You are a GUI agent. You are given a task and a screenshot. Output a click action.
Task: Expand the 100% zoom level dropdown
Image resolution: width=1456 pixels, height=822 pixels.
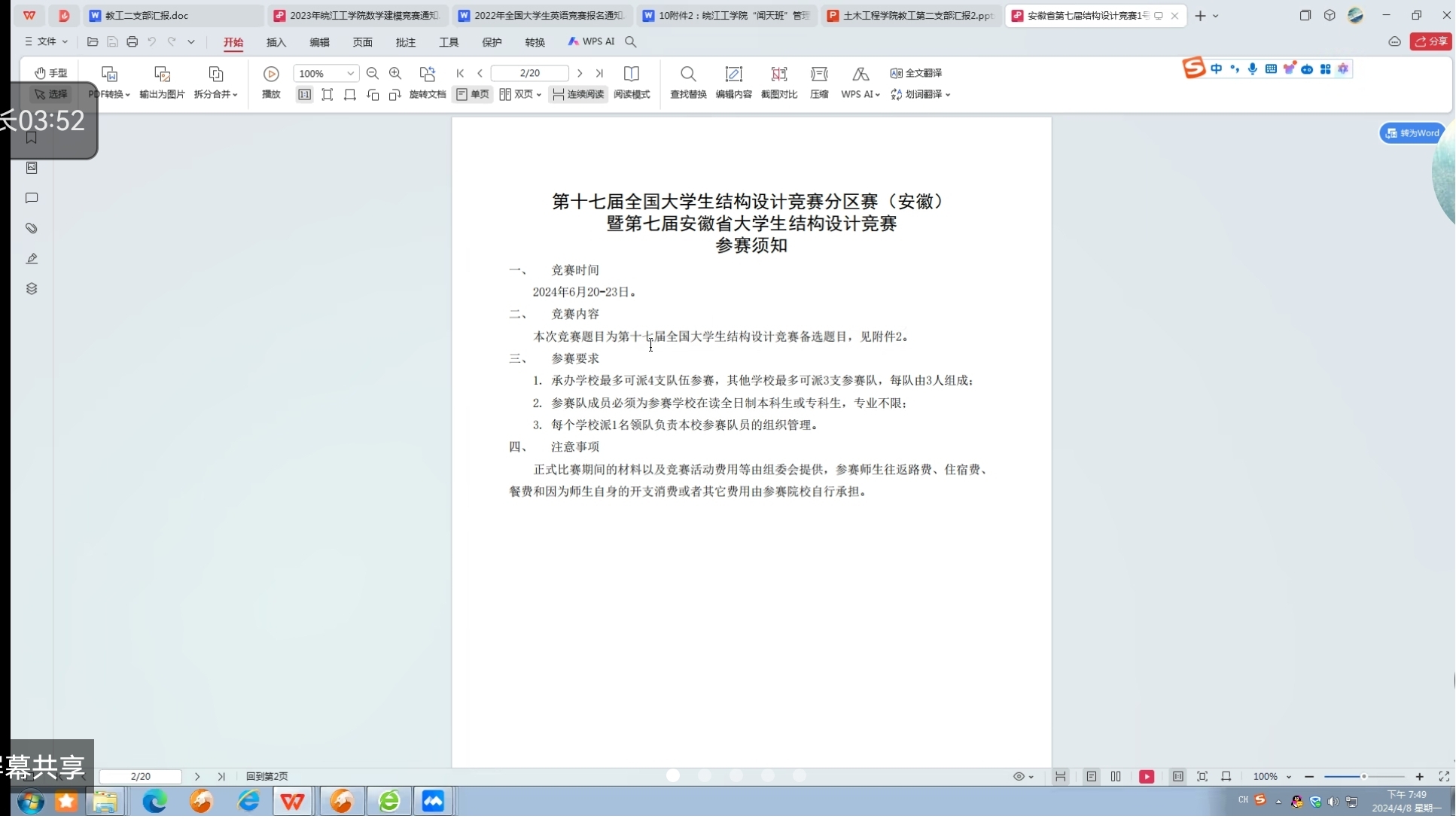[x=350, y=74]
